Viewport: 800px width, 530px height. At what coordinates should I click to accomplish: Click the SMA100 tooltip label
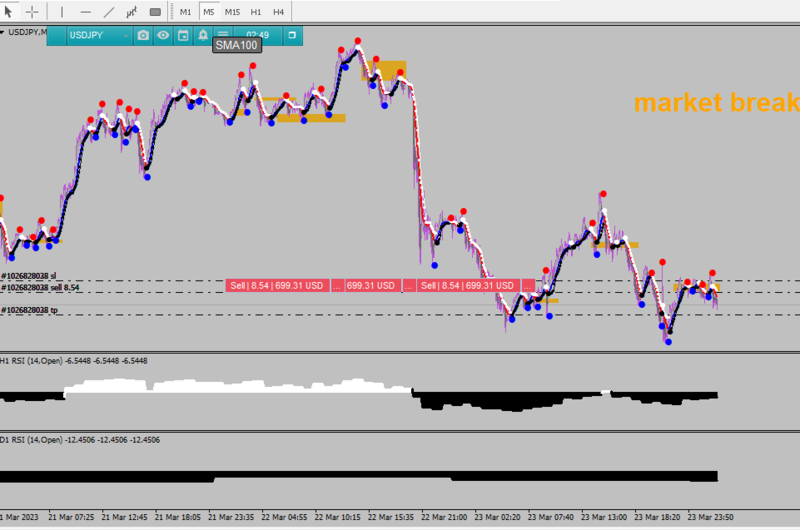(x=237, y=45)
